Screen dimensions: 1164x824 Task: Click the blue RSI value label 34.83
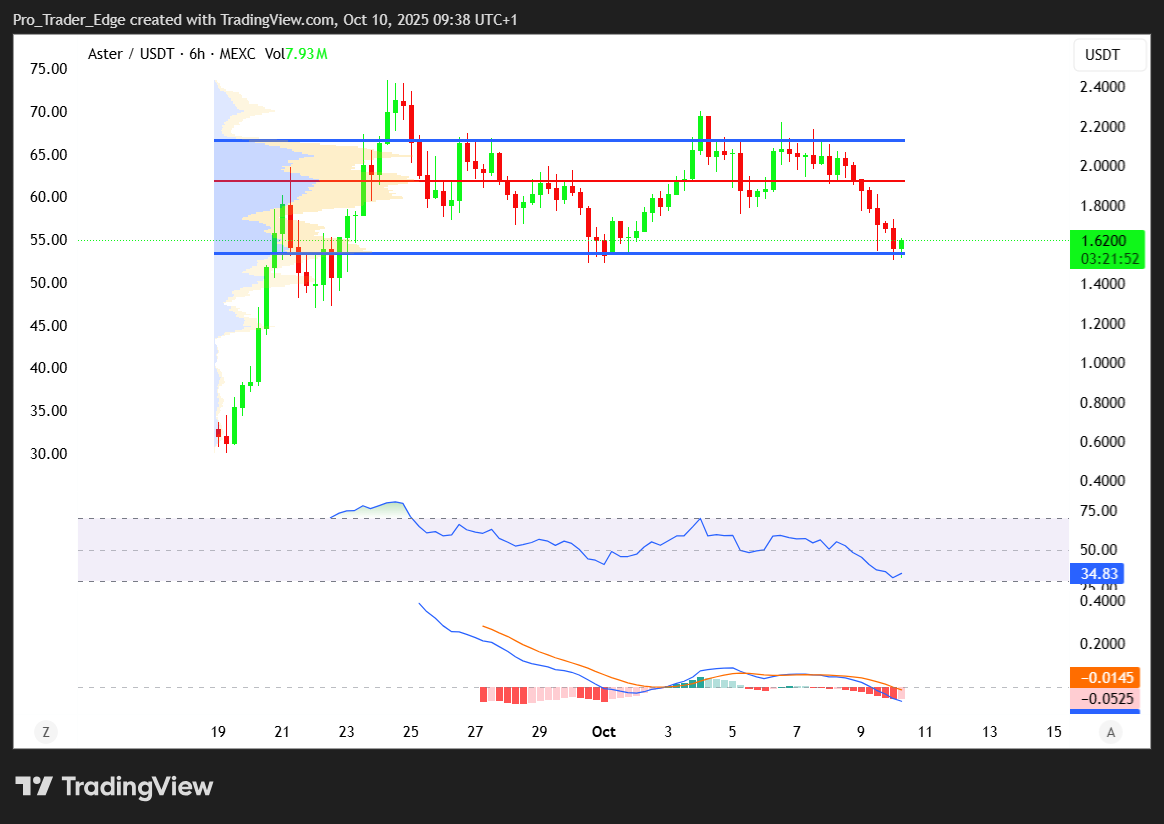(1099, 574)
